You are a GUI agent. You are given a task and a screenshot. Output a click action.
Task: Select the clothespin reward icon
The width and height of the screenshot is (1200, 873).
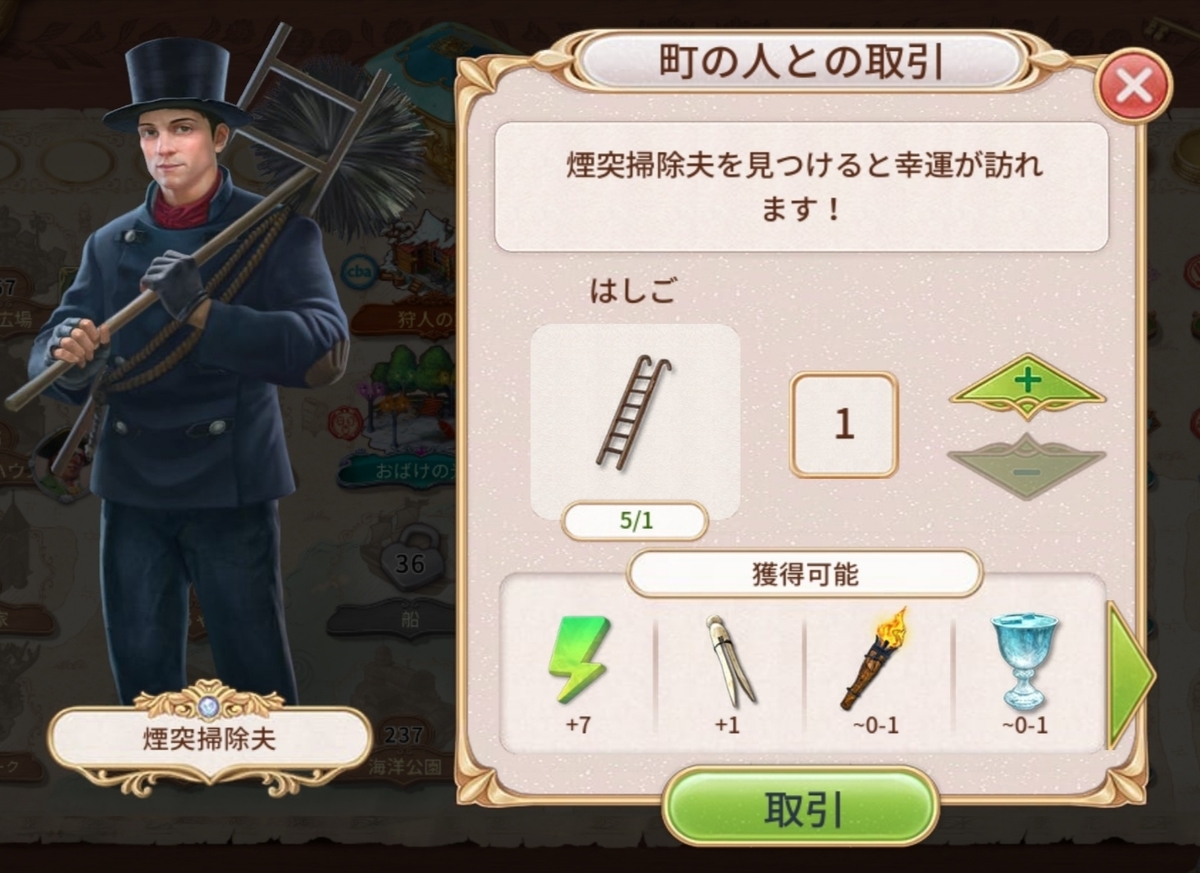[733, 661]
